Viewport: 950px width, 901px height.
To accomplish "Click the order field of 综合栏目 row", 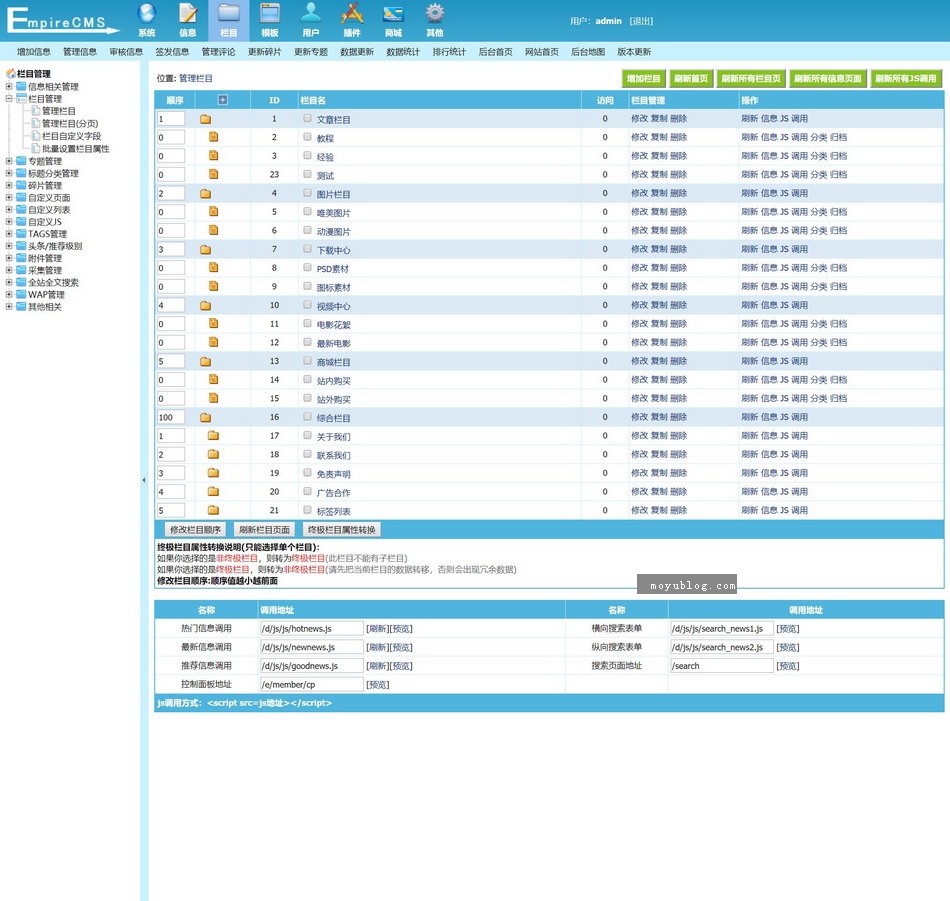I will click(171, 417).
